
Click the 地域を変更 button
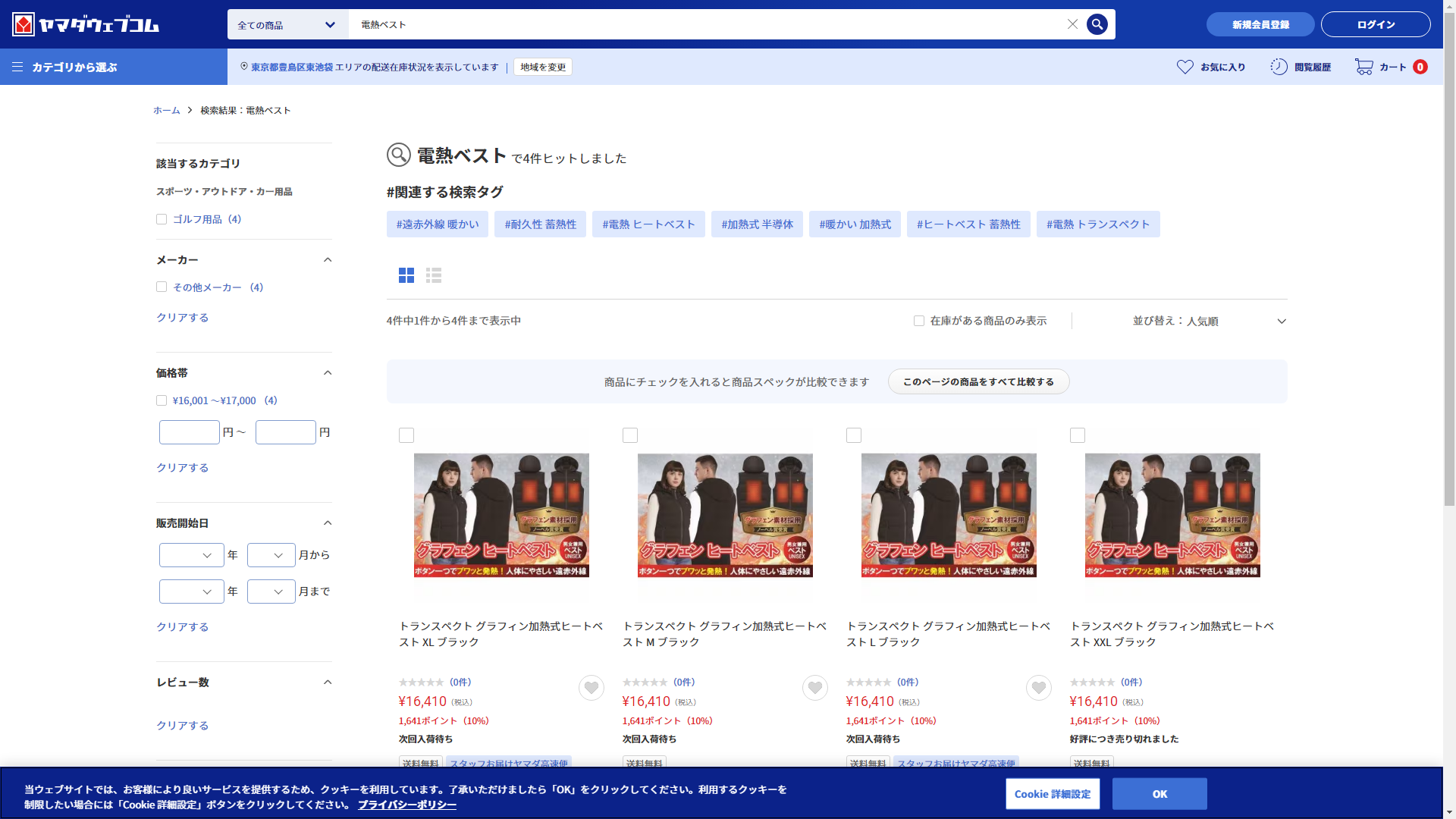click(543, 67)
